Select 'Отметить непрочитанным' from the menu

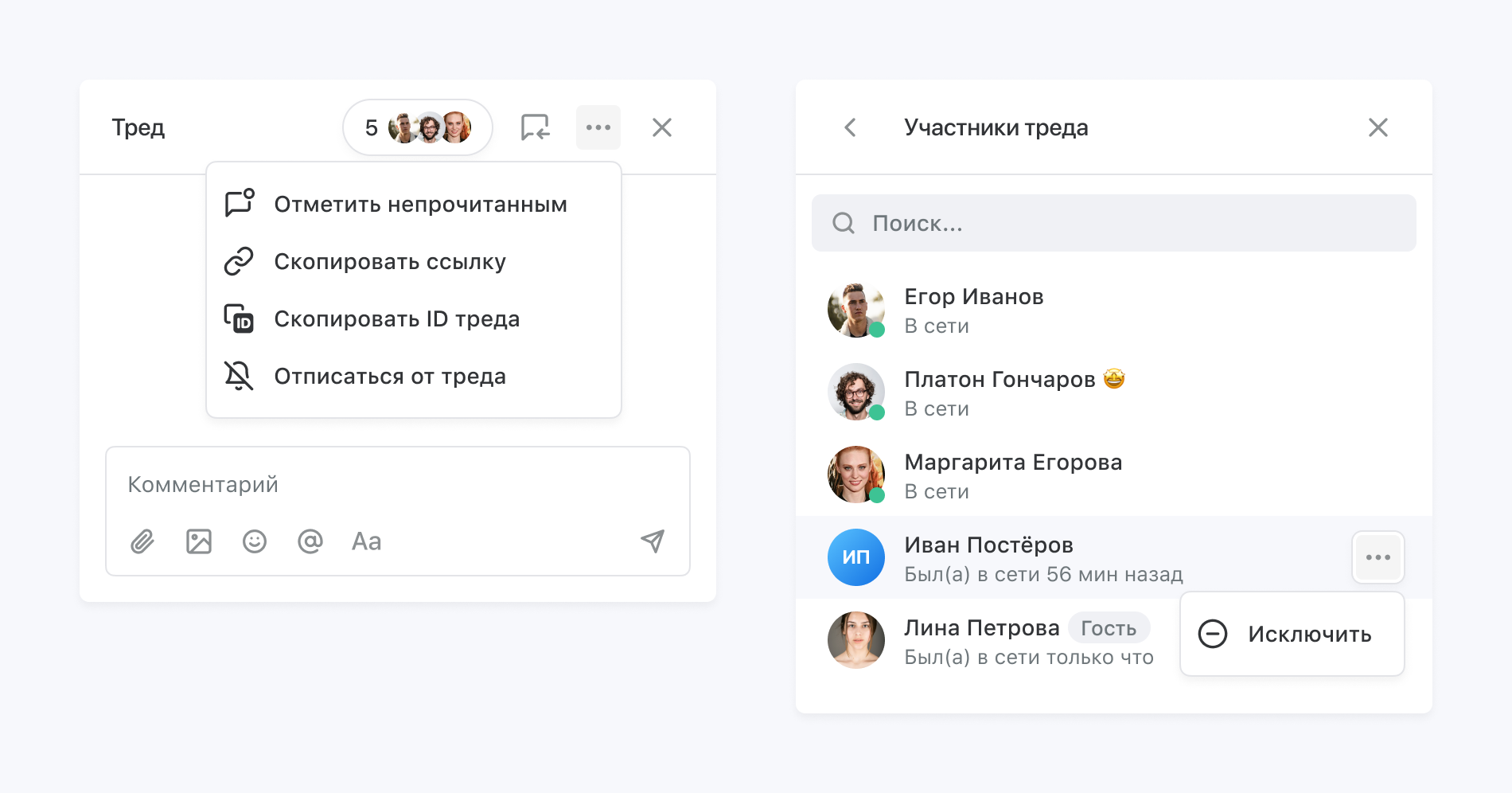click(x=419, y=204)
